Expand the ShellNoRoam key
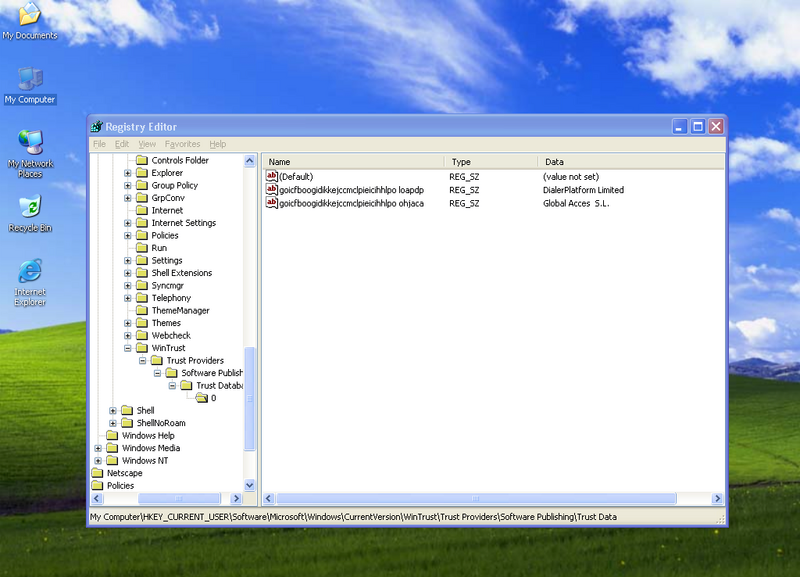The width and height of the screenshot is (800, 577). point(113,423)
